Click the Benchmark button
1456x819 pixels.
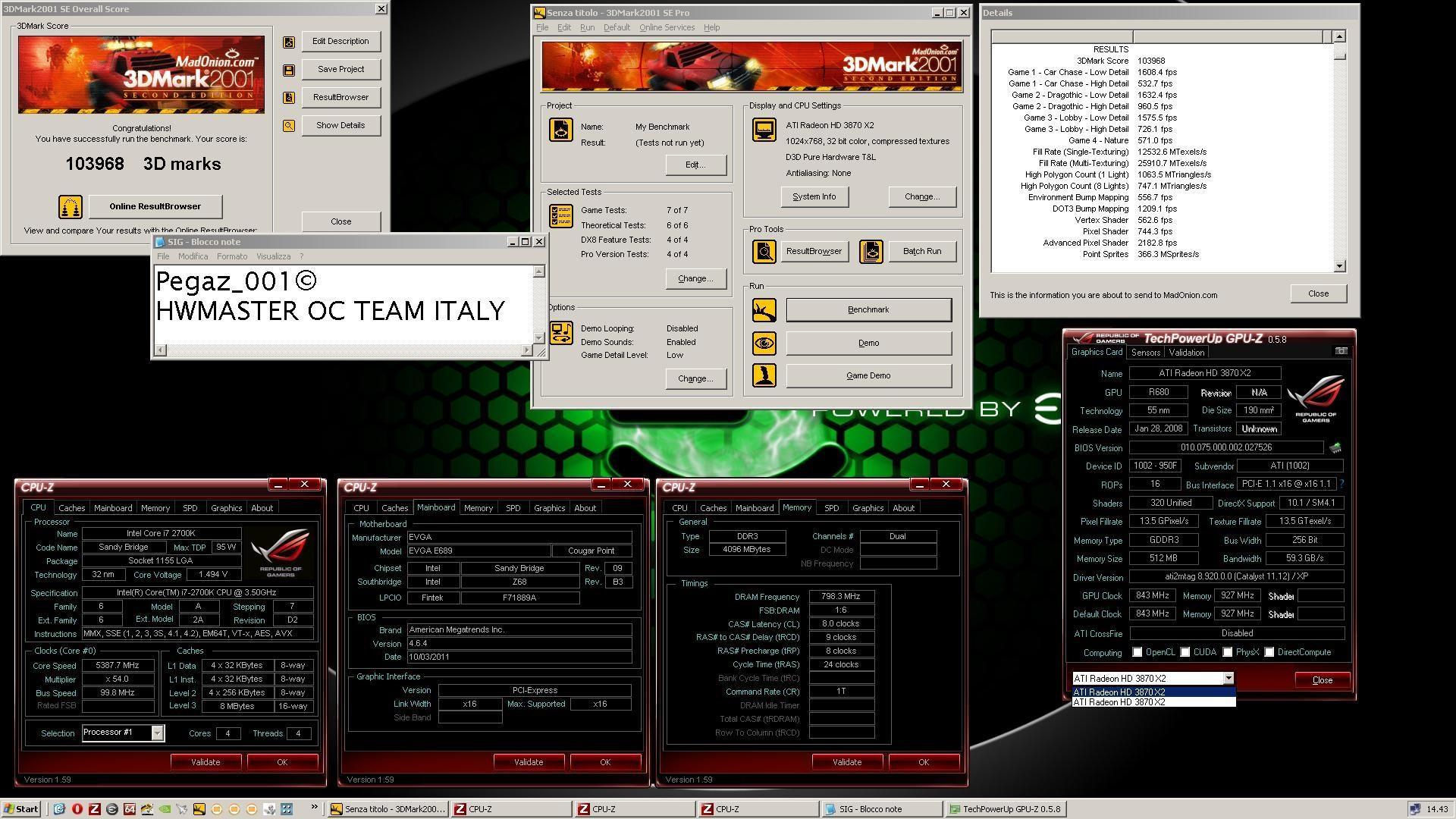868,310
